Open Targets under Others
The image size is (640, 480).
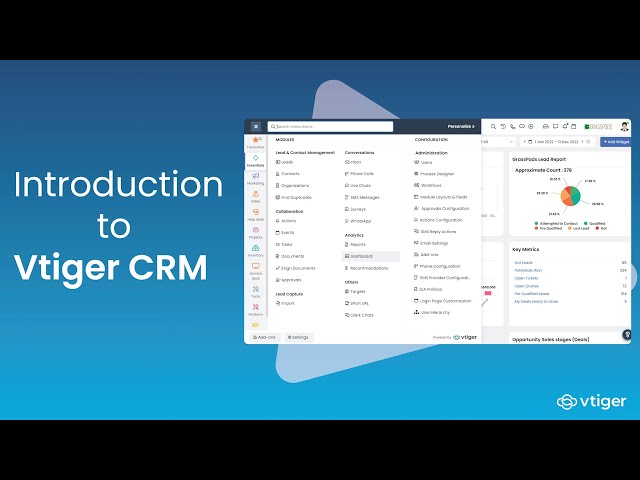pyautogui.click(x=355, y=291)
